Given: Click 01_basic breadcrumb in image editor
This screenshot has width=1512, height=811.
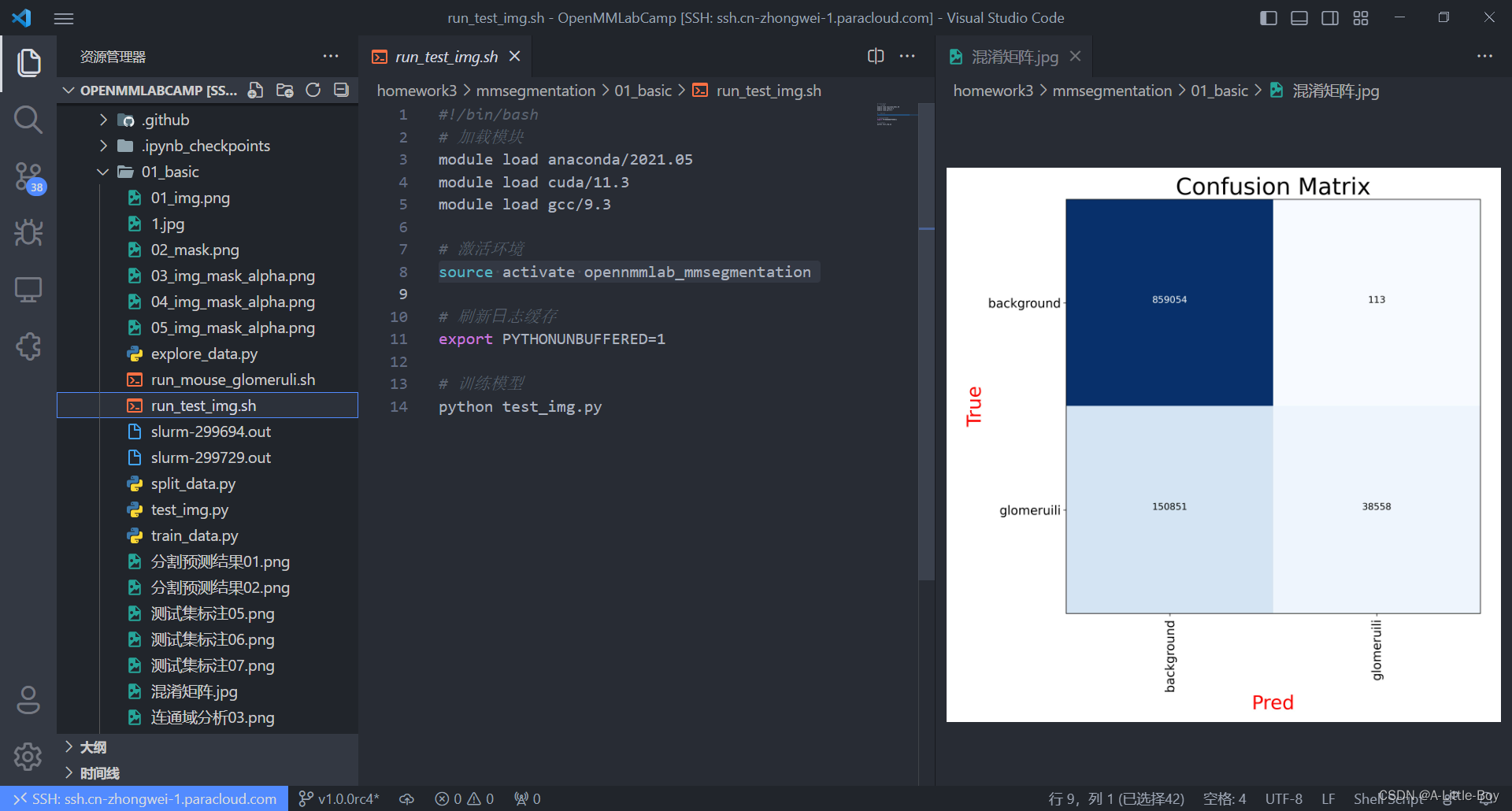Looking at the screenshot, I should click(x=1219, y=91).
